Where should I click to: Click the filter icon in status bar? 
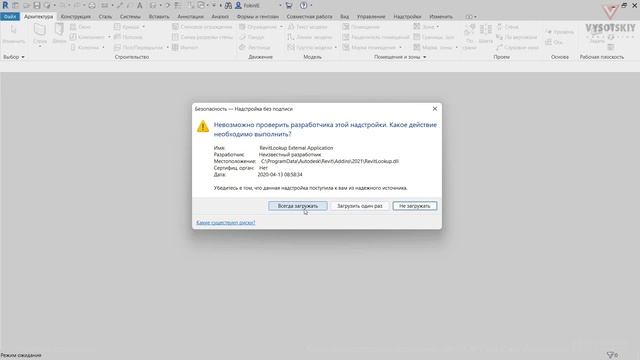pyautogui.click(x=610, y=355)
